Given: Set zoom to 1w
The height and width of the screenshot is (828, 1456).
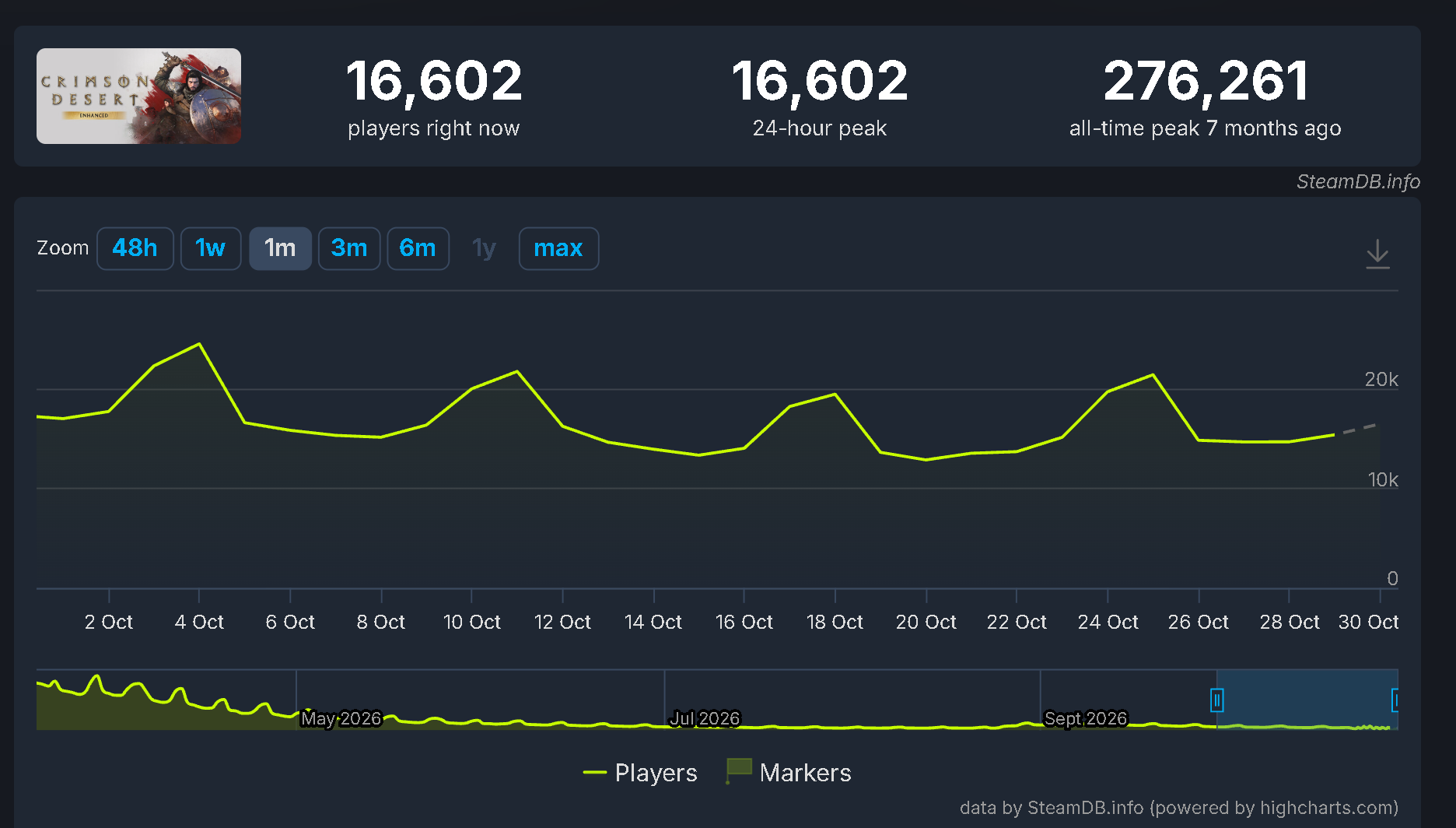Looking at the screenshot, I should pyautogui.click(x=211, y=248).
